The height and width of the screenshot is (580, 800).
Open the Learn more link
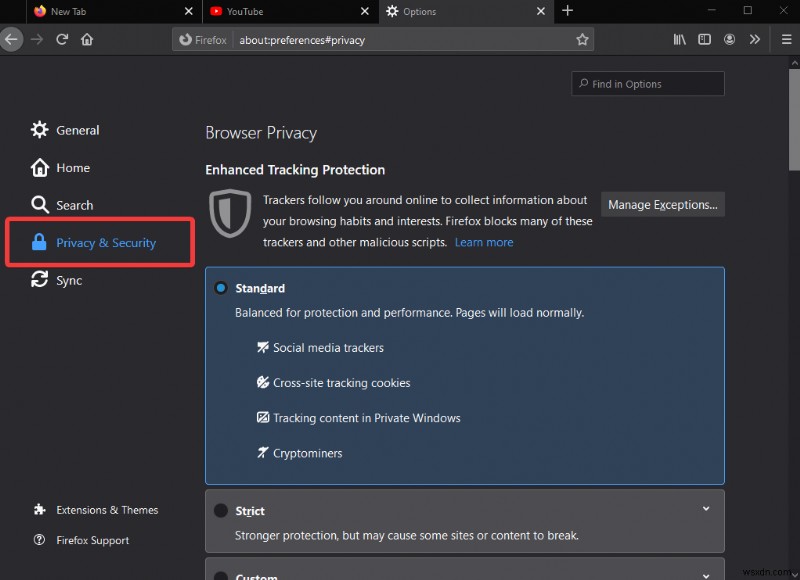coord(484,242)
